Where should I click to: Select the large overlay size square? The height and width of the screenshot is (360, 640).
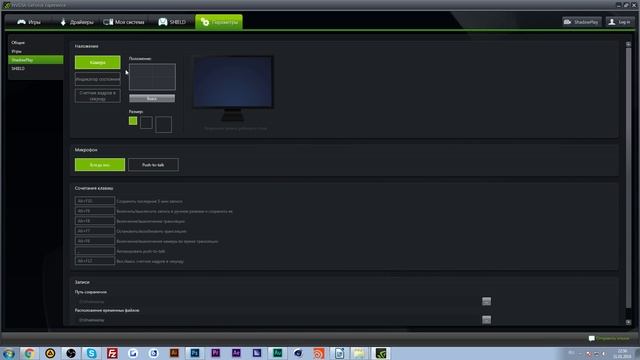[163, 124]
